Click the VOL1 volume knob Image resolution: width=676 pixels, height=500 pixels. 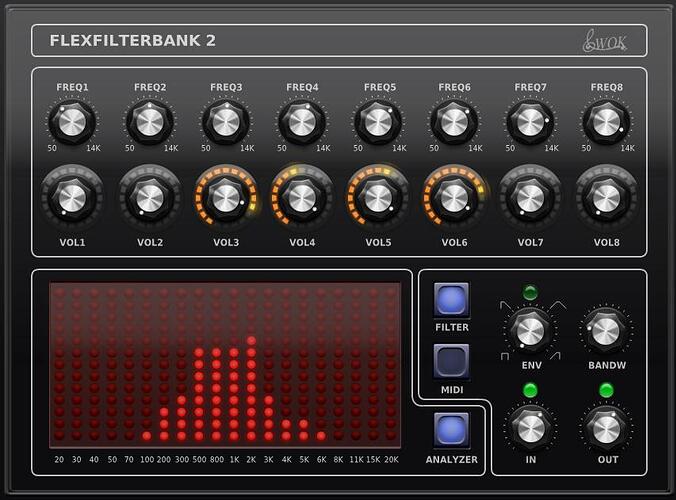[72, 198]
